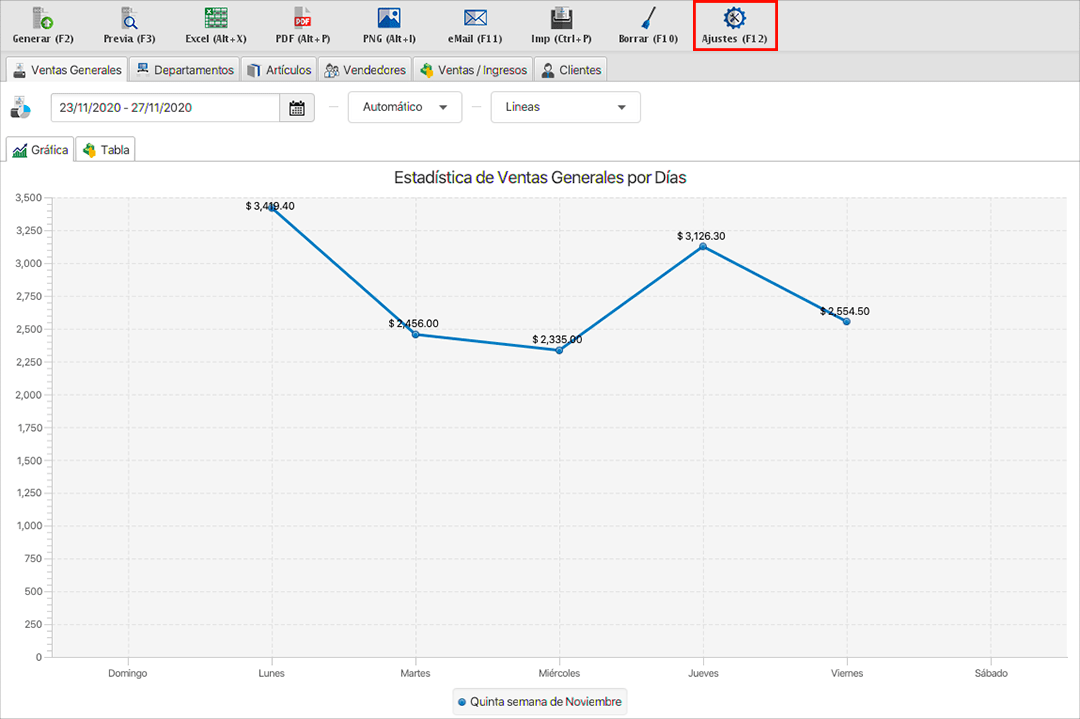
Task: Click the date range input field
Action: [x=165, y=108]
